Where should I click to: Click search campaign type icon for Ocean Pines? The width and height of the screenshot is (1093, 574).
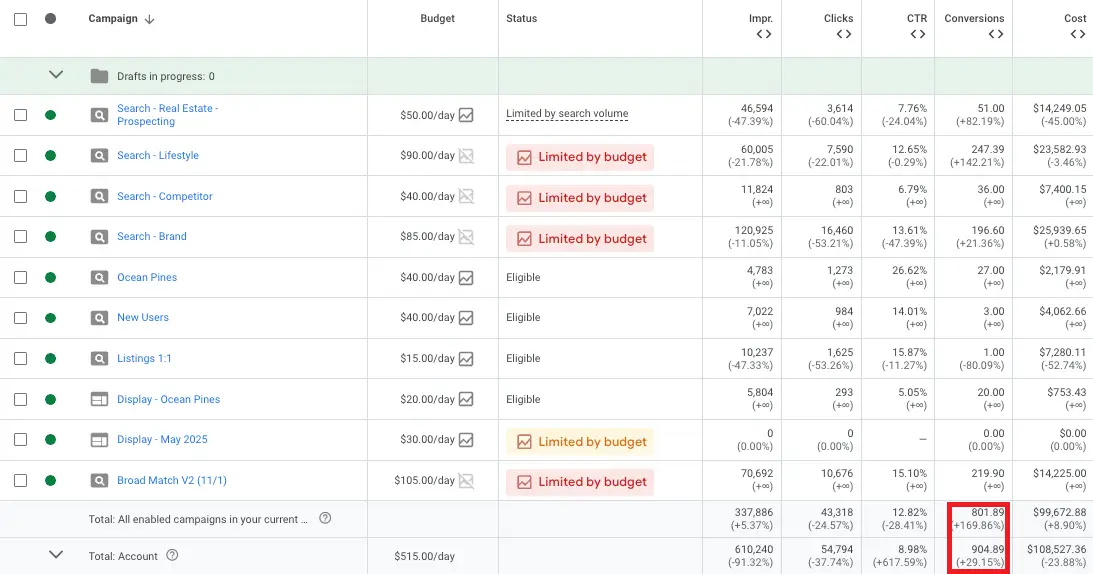(x=100, y=278)
